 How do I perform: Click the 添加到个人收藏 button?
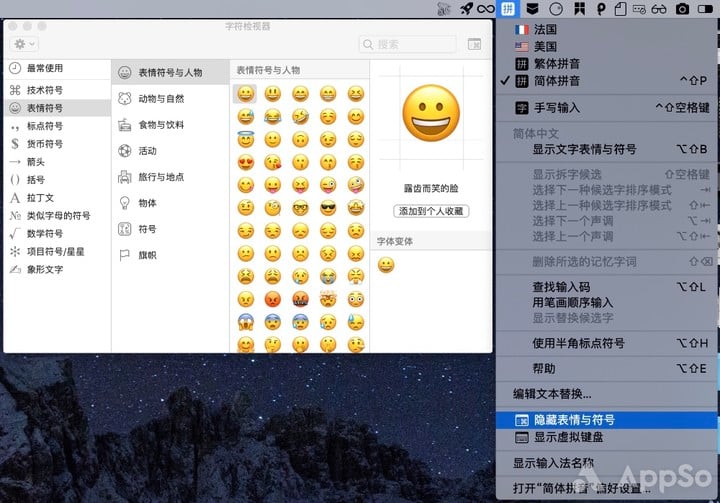tap(431, 211)
